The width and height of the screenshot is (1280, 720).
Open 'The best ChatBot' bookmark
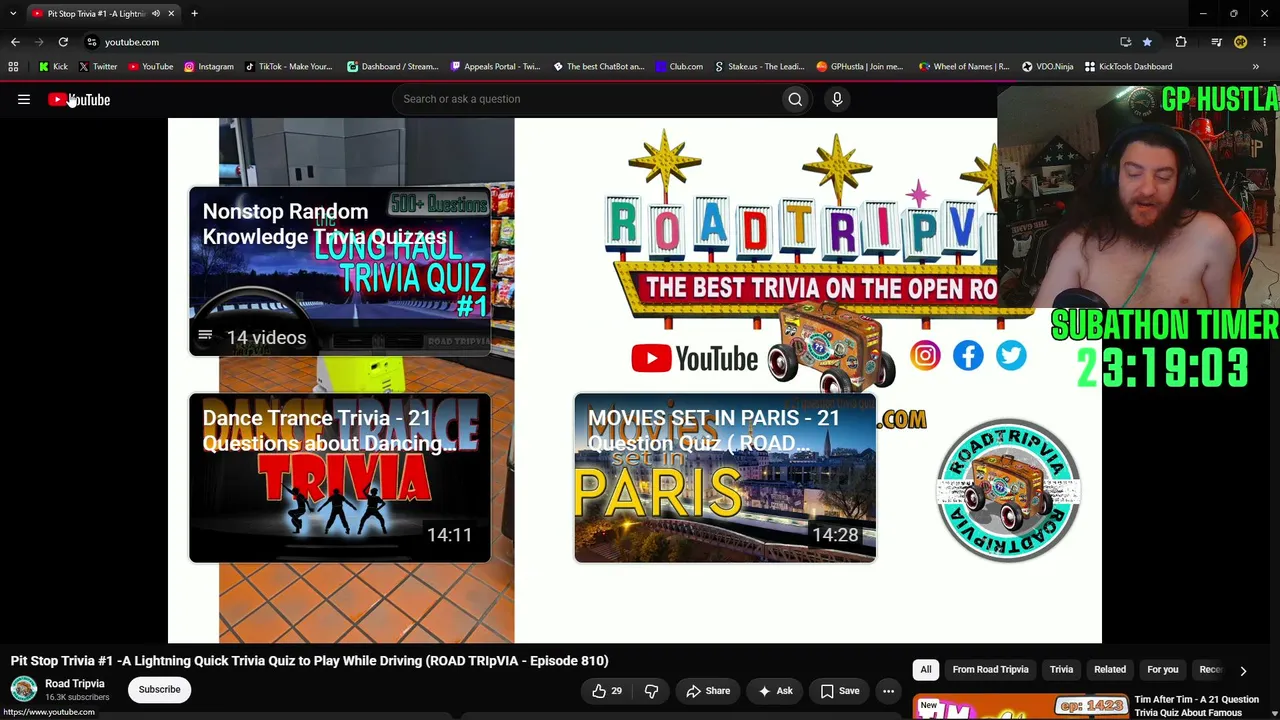[x=598, y=67]
